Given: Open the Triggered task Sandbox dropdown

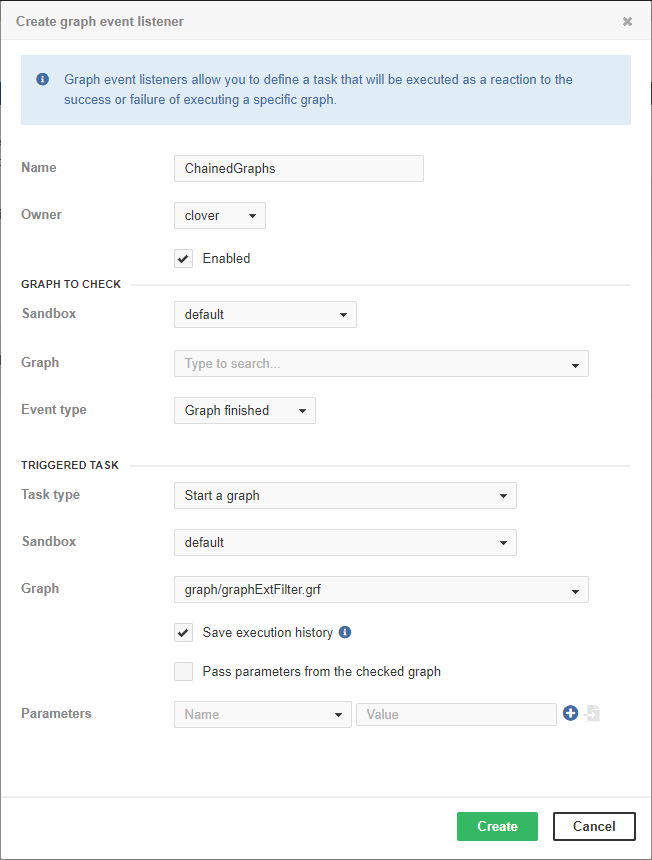Looking at the screenshot, I should [x=345, y=543].
